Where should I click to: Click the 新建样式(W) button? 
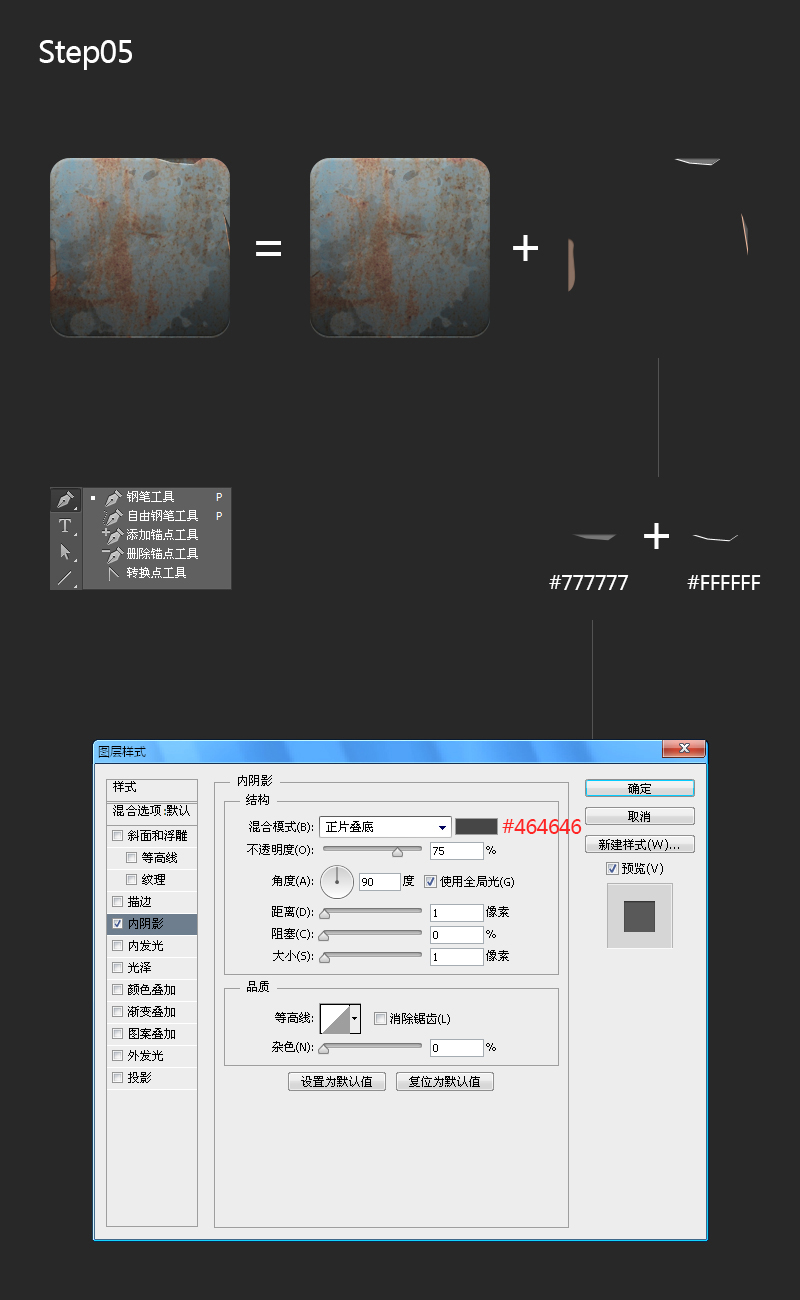point(639,843)
